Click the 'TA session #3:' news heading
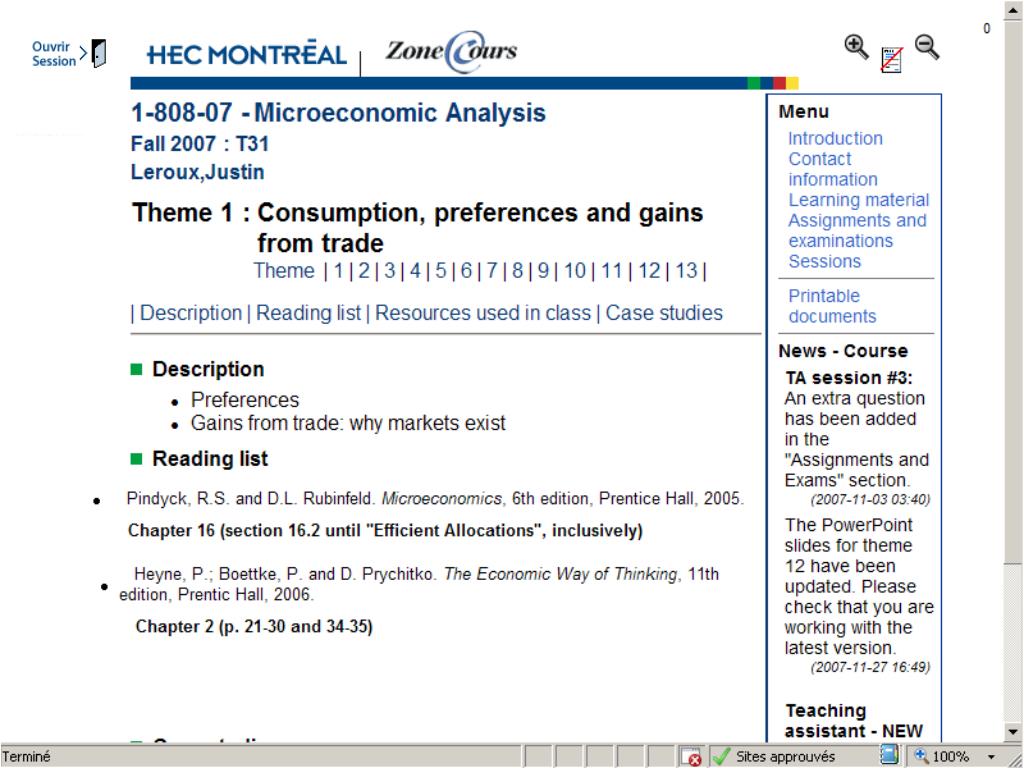 coord(849,377)
